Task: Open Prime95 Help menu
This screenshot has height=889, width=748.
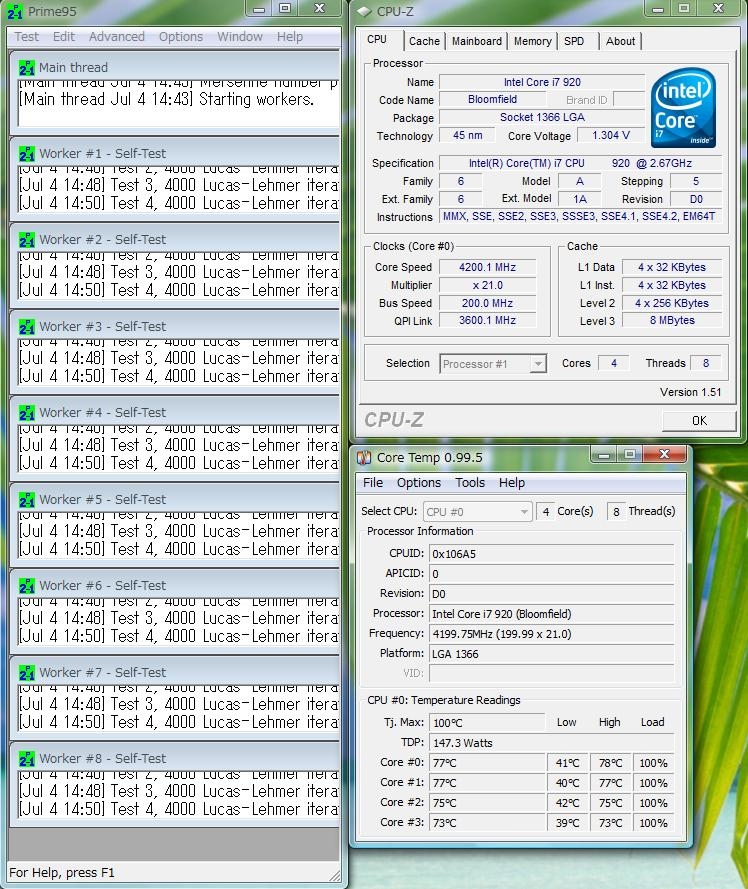Action: 290,37
